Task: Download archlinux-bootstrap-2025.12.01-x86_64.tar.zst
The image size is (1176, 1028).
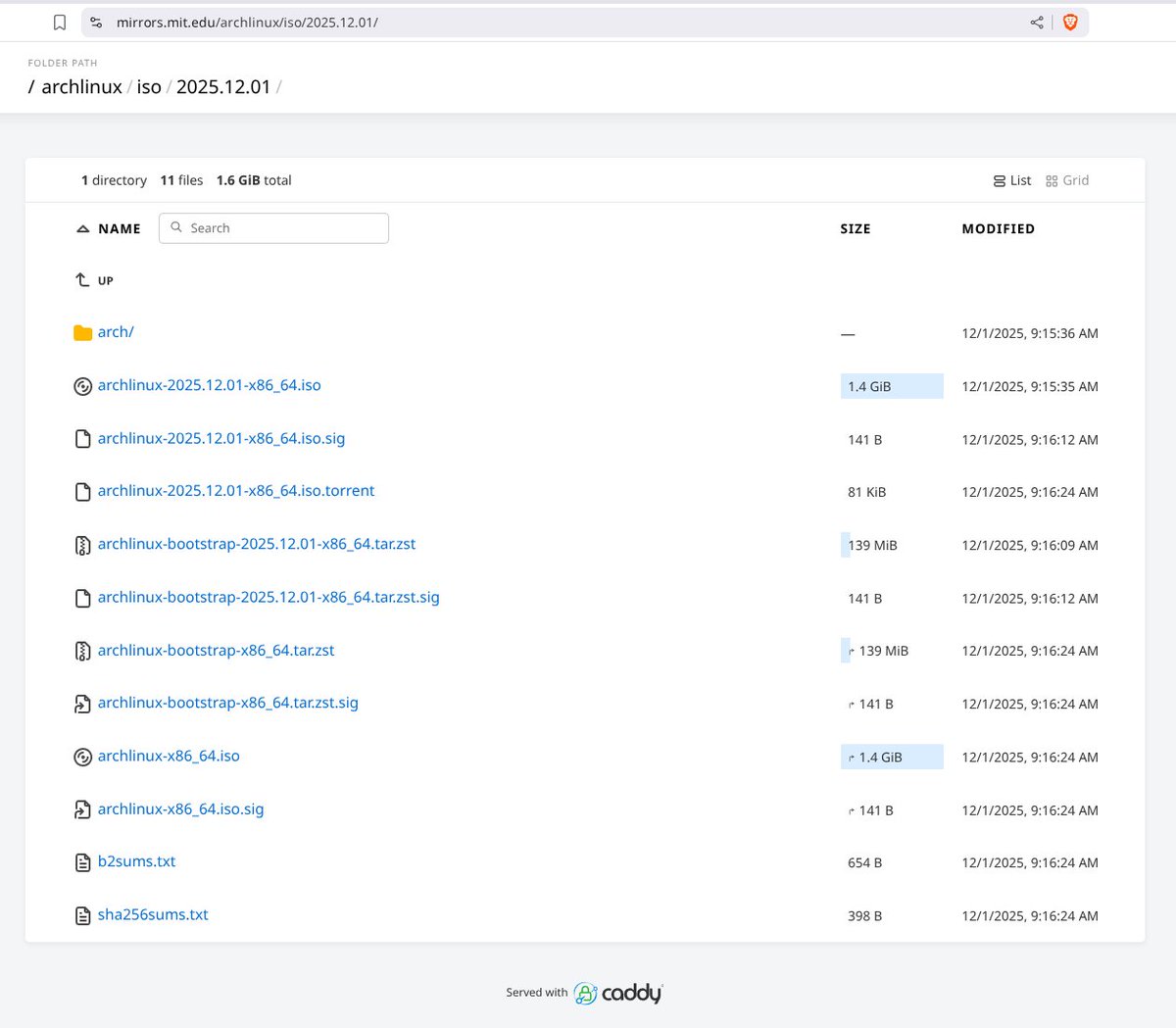Action: click(257, 544)
